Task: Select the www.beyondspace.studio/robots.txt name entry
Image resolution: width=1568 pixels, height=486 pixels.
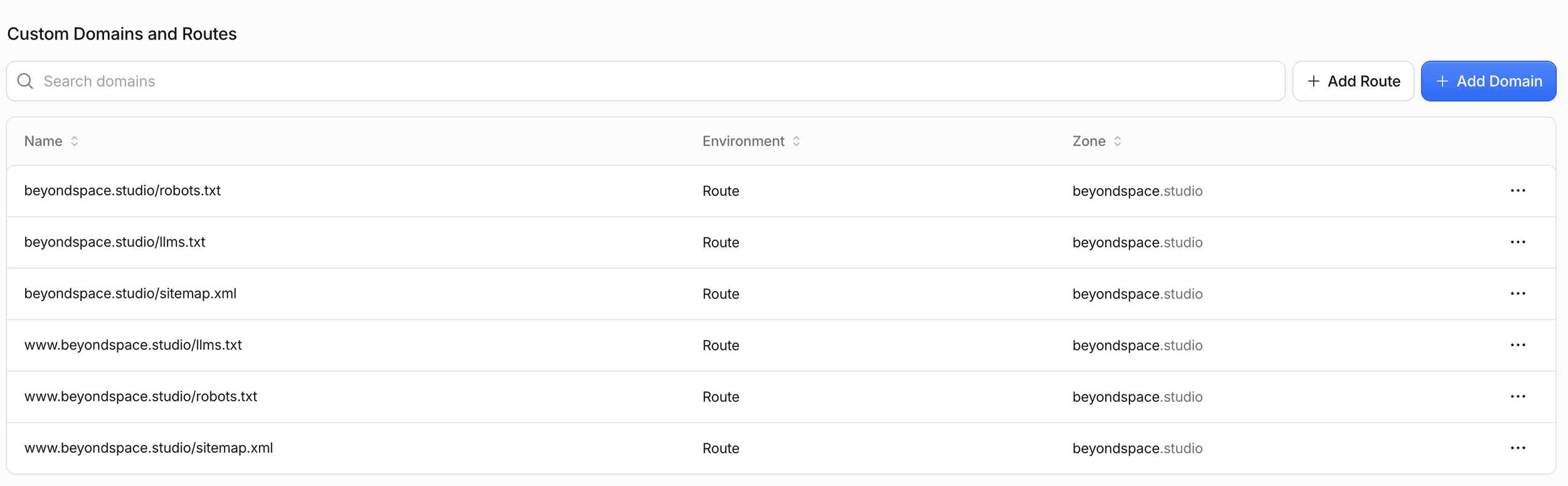Action: [x=140, y=396]
